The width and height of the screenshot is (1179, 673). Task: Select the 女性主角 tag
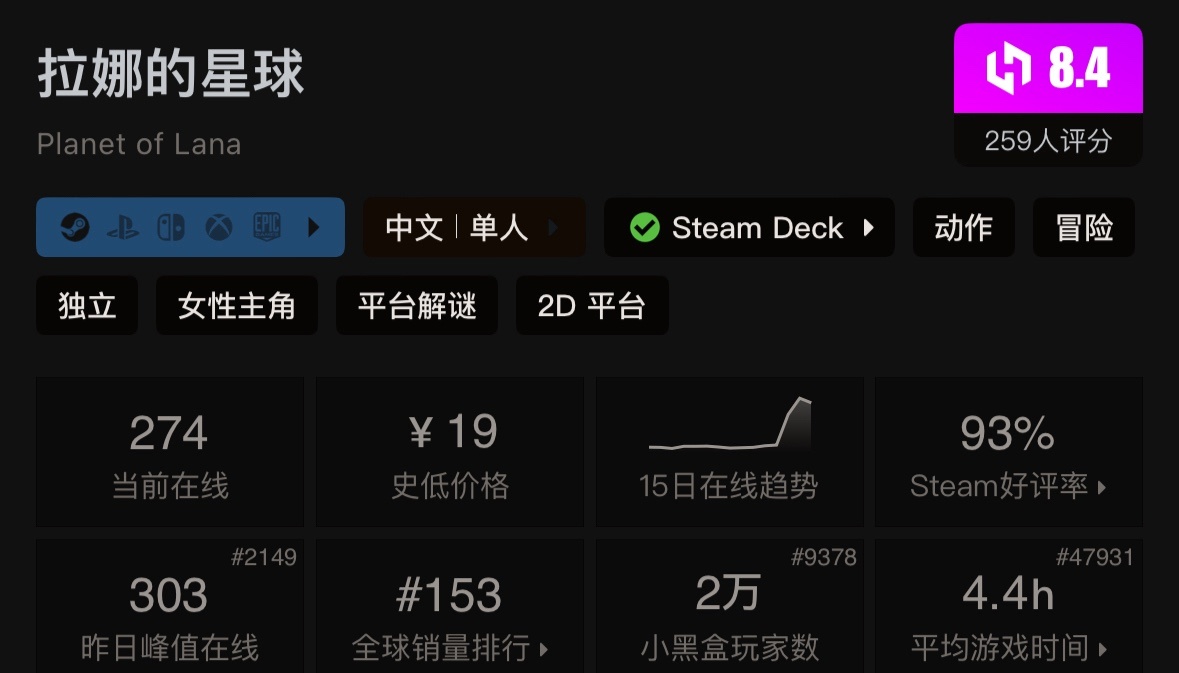[237, 306]
